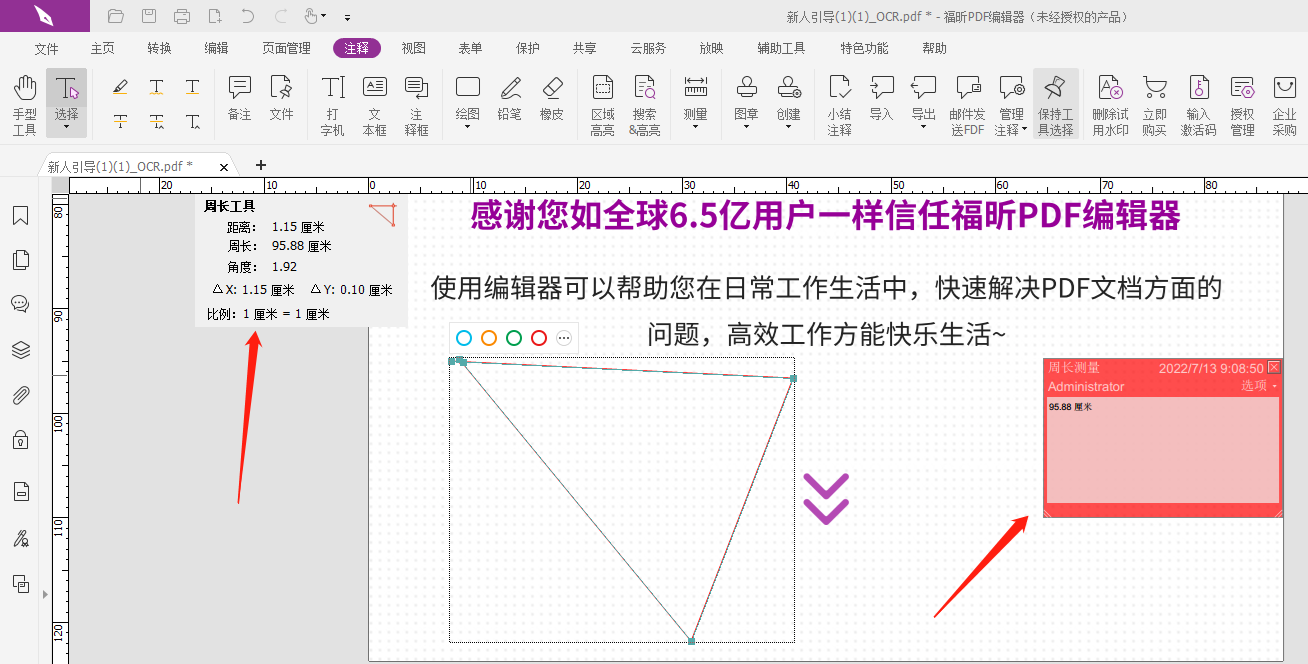Open the Bookmarks panel in the sidebar

click(20, 214)
